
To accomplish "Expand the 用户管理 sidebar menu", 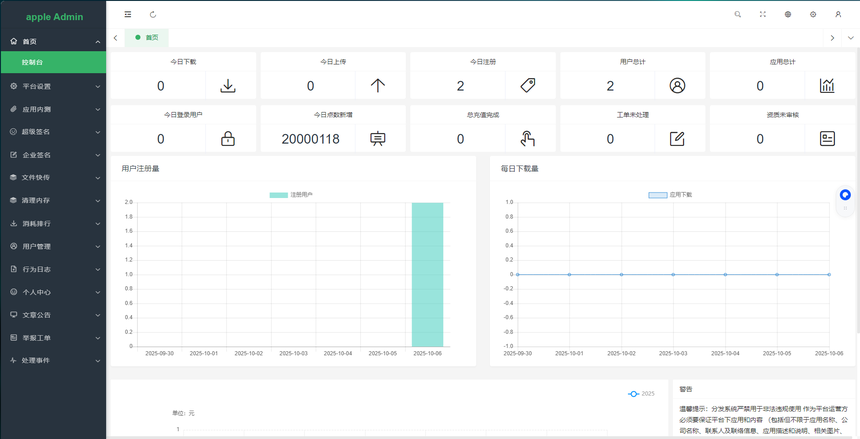I will tap(53, 246).
